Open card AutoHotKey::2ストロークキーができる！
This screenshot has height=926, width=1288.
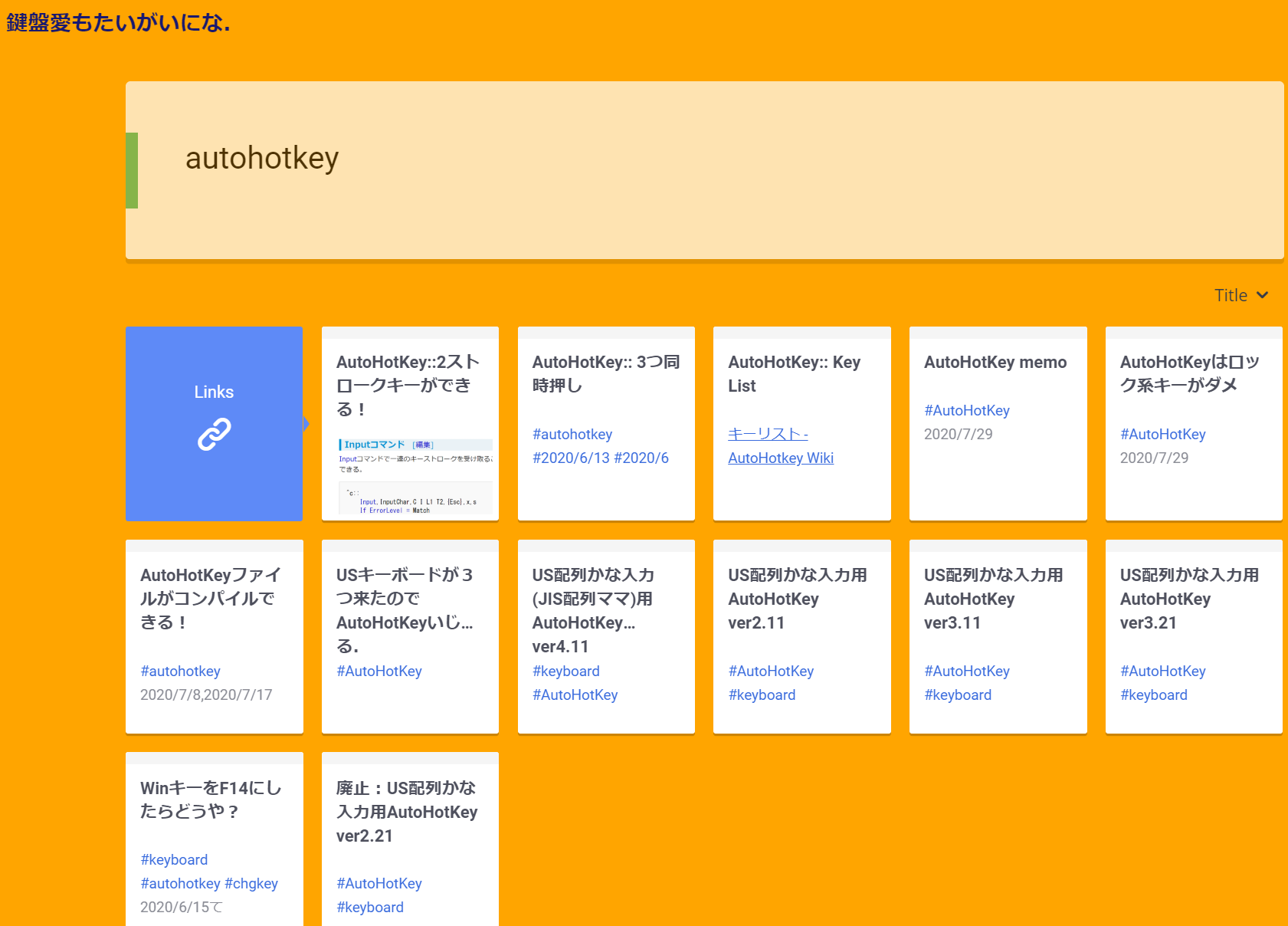[x=410, y=424]
